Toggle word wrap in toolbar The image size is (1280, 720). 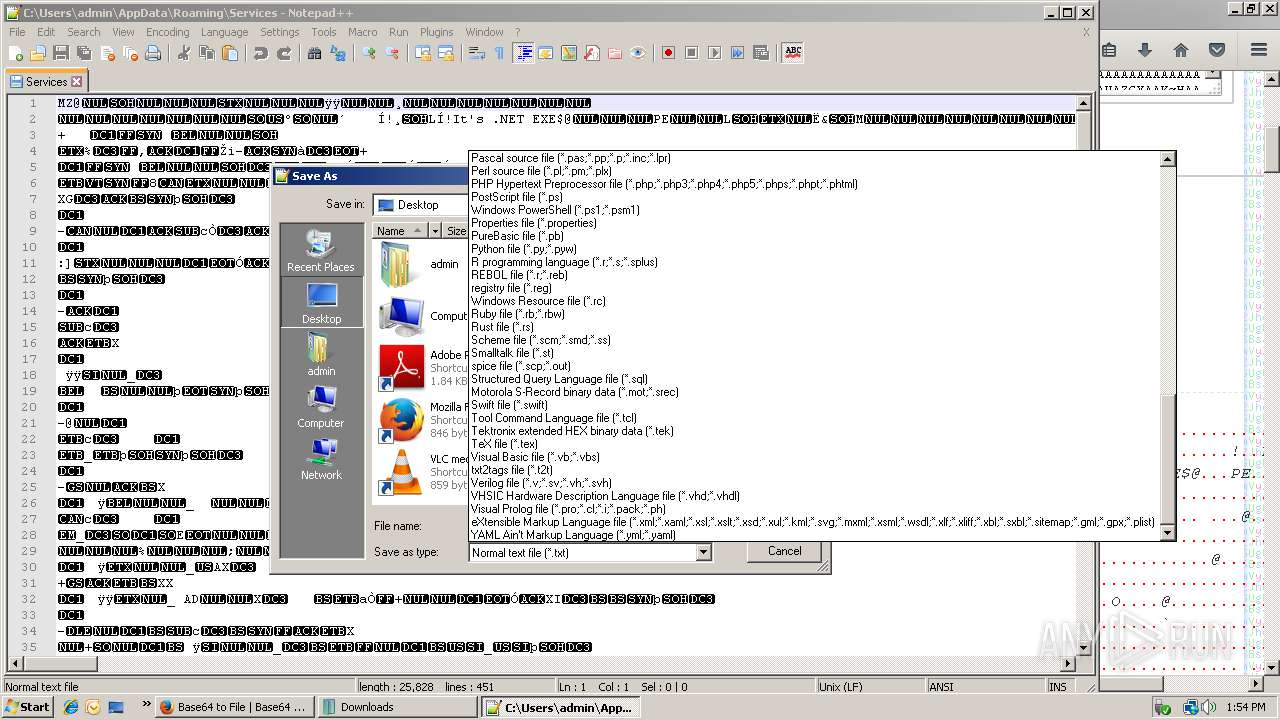pyautogui.click(x=476, y=53)
